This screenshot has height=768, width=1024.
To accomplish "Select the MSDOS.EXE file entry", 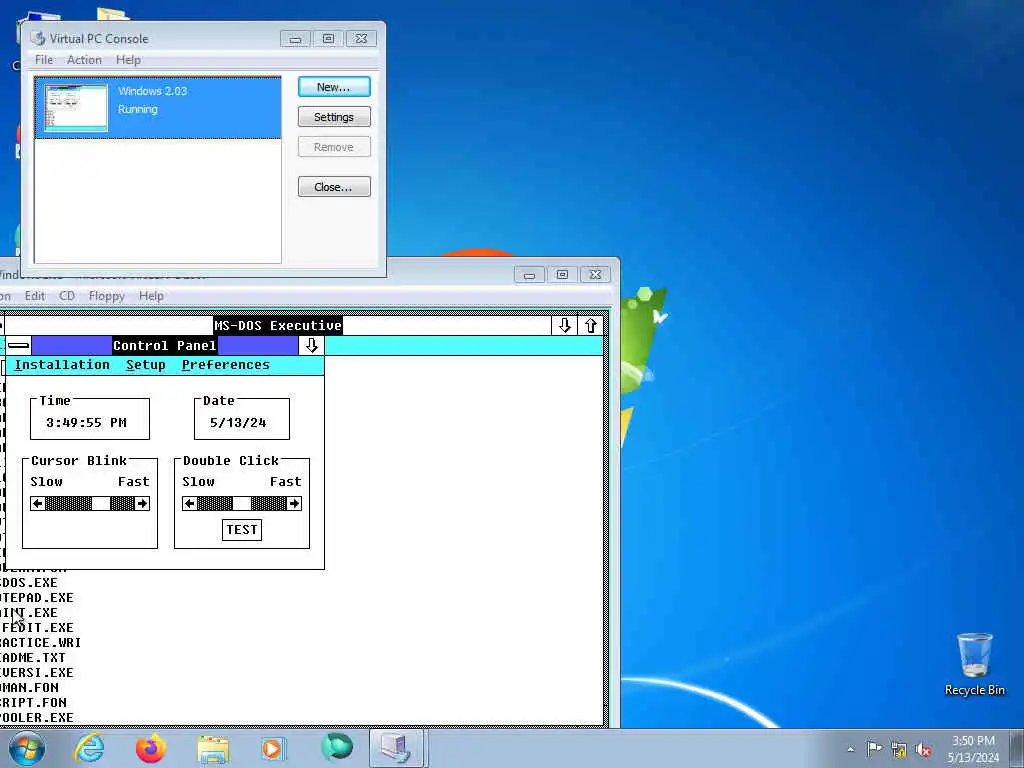I will click(x=29, y=583).
